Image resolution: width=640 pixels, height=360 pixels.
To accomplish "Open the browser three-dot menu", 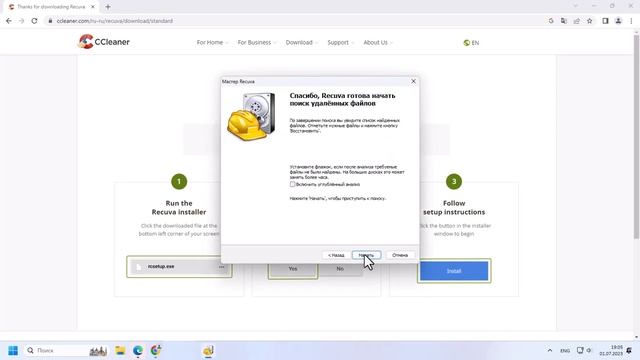I will pos(631,21).
